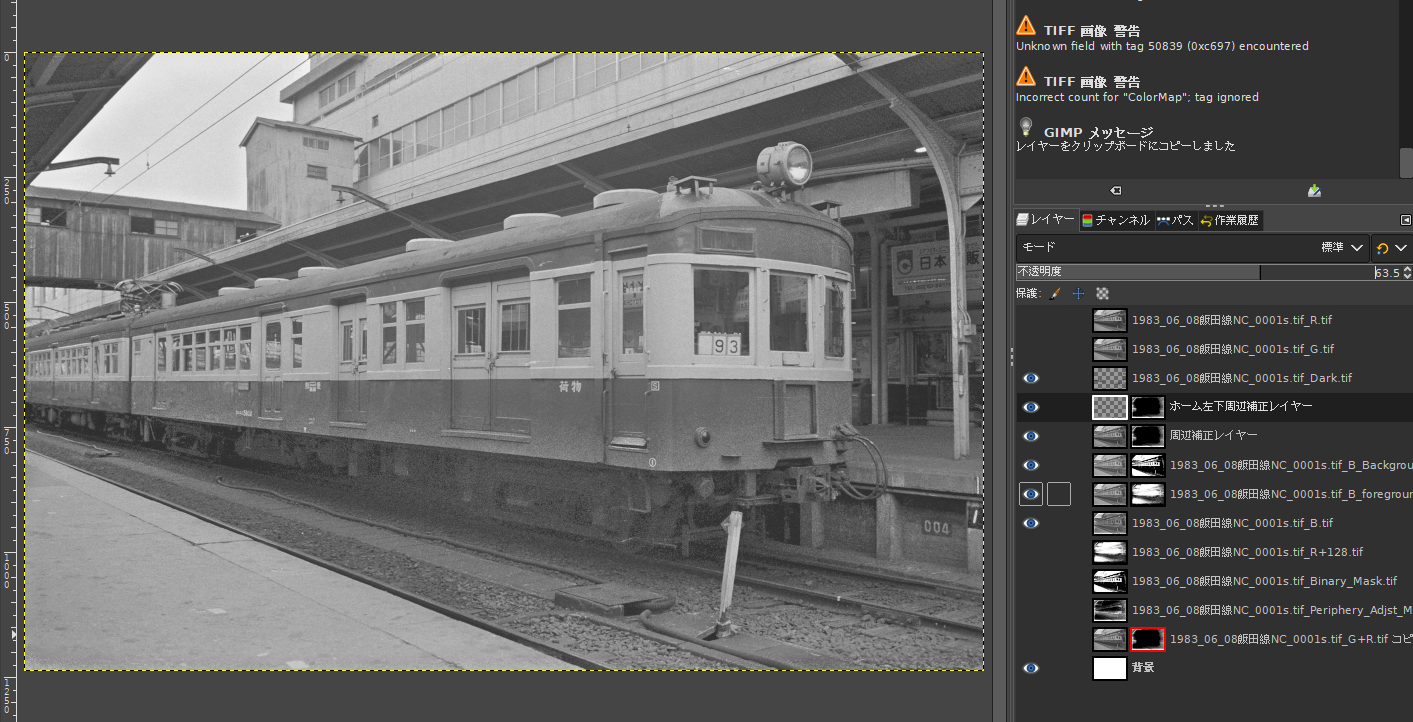This screenshot has width=1413, height=722.
Task: Select the tif_Binary_Mask.tif layer thumbnail
Action: coord(1110,581)
